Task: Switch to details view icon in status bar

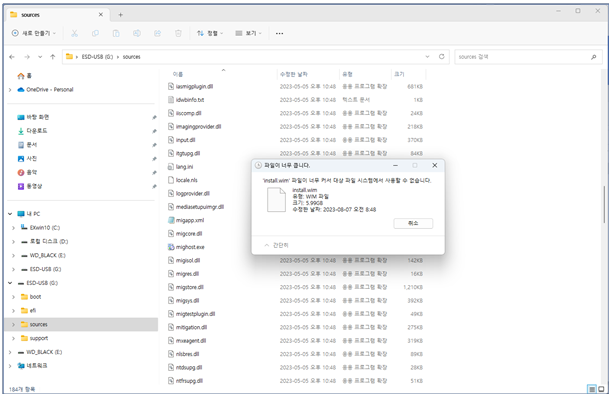Action: (x=592, y=389)
